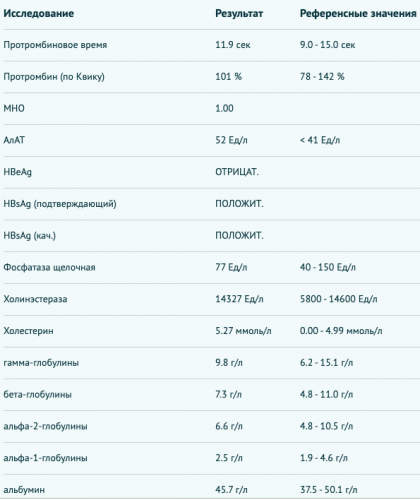Select the Фосфатаза щелочная row label
Viewport: 420px width, 500px height.
(x=49, y=267)
